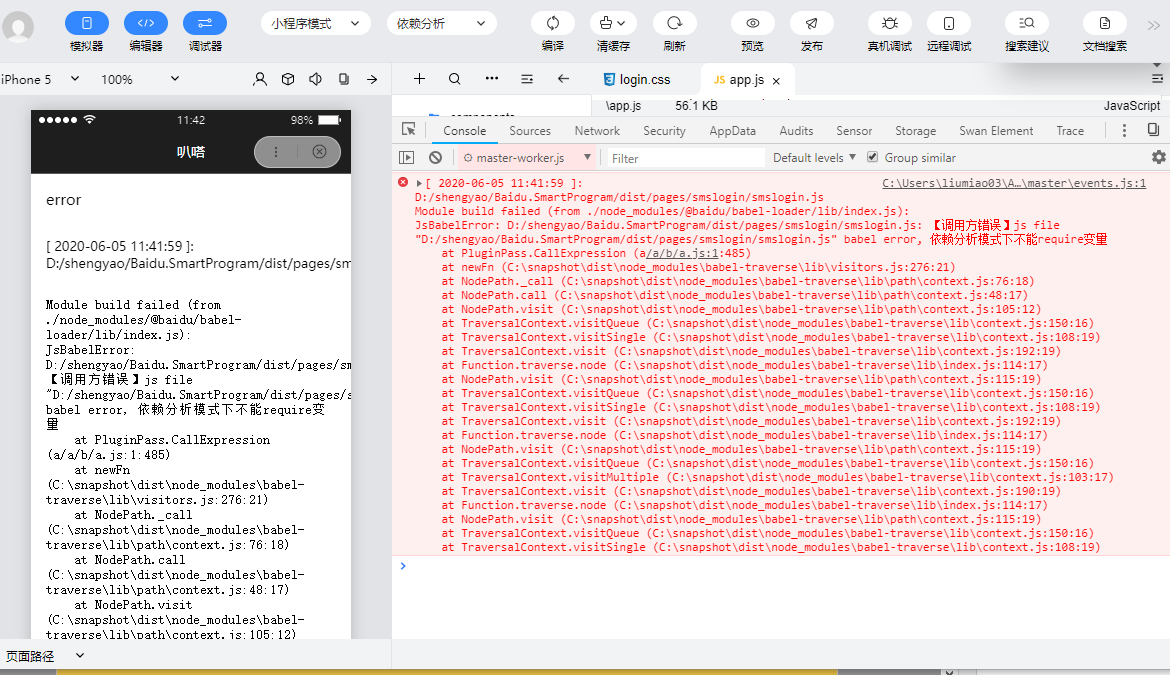Click the editor list format icon
The width and height of the screenshot is (1170, 675).
(527, 78)
